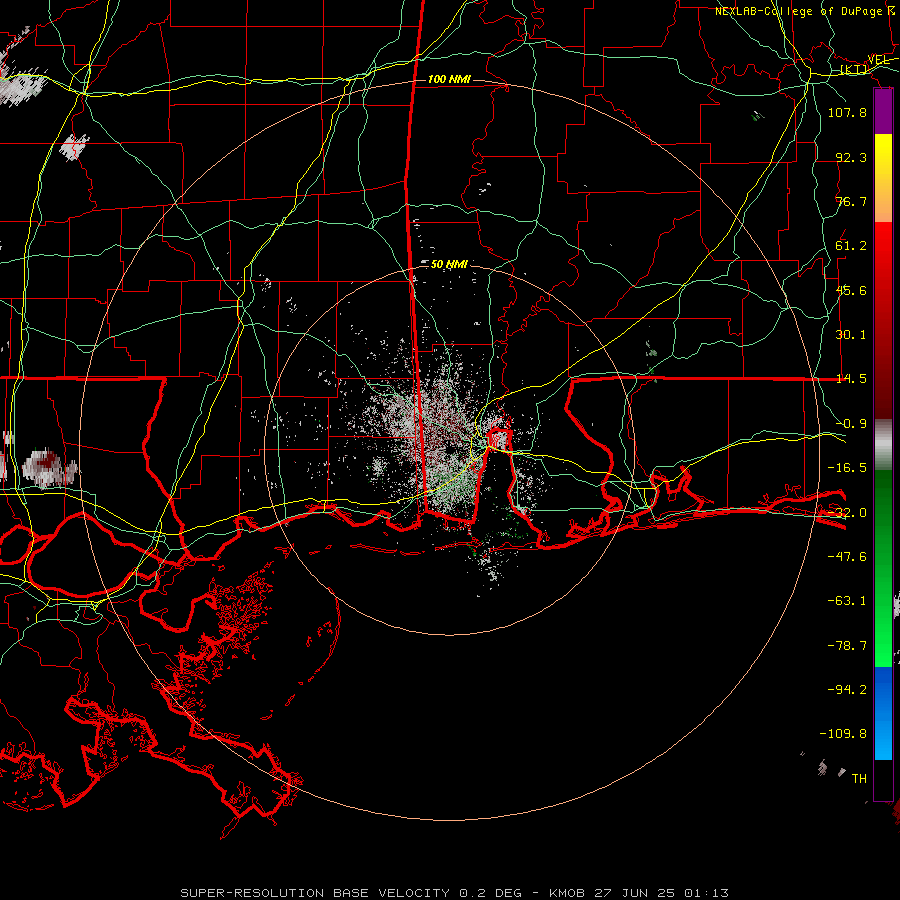Click the 76.7 velocity scale value

point(851,201)
